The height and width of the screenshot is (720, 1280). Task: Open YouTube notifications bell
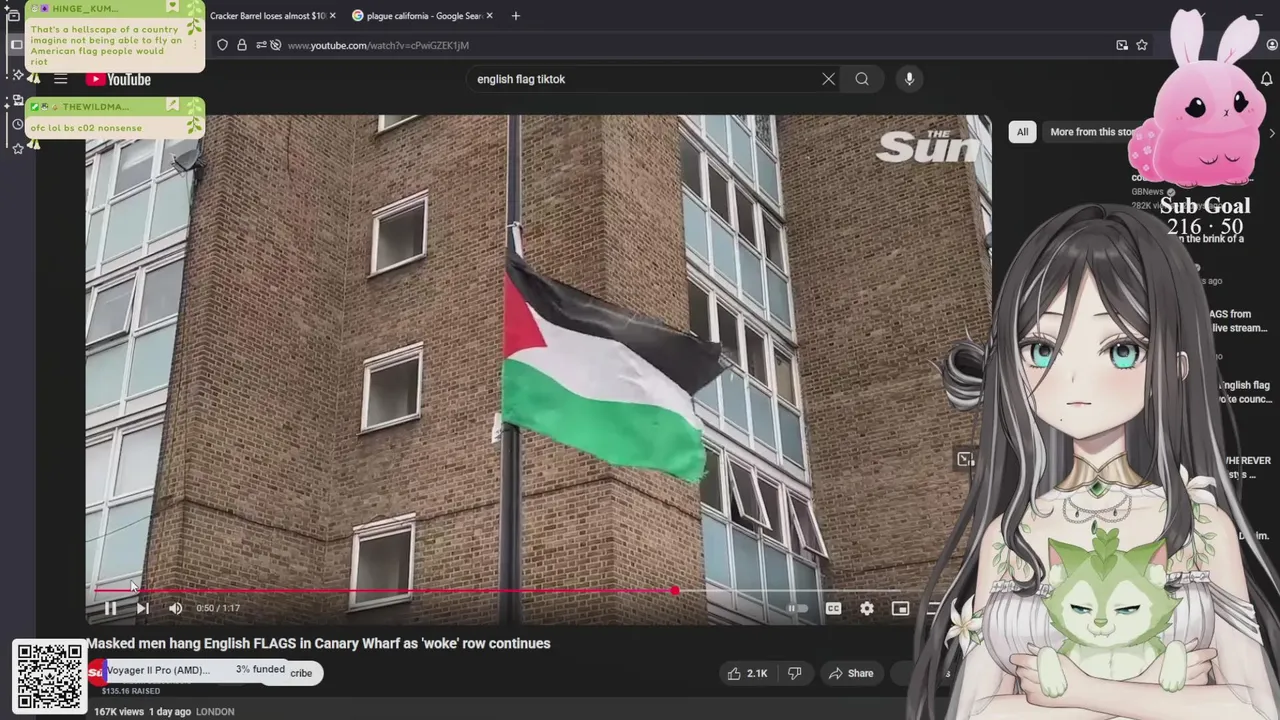(x=1266, y=79)
